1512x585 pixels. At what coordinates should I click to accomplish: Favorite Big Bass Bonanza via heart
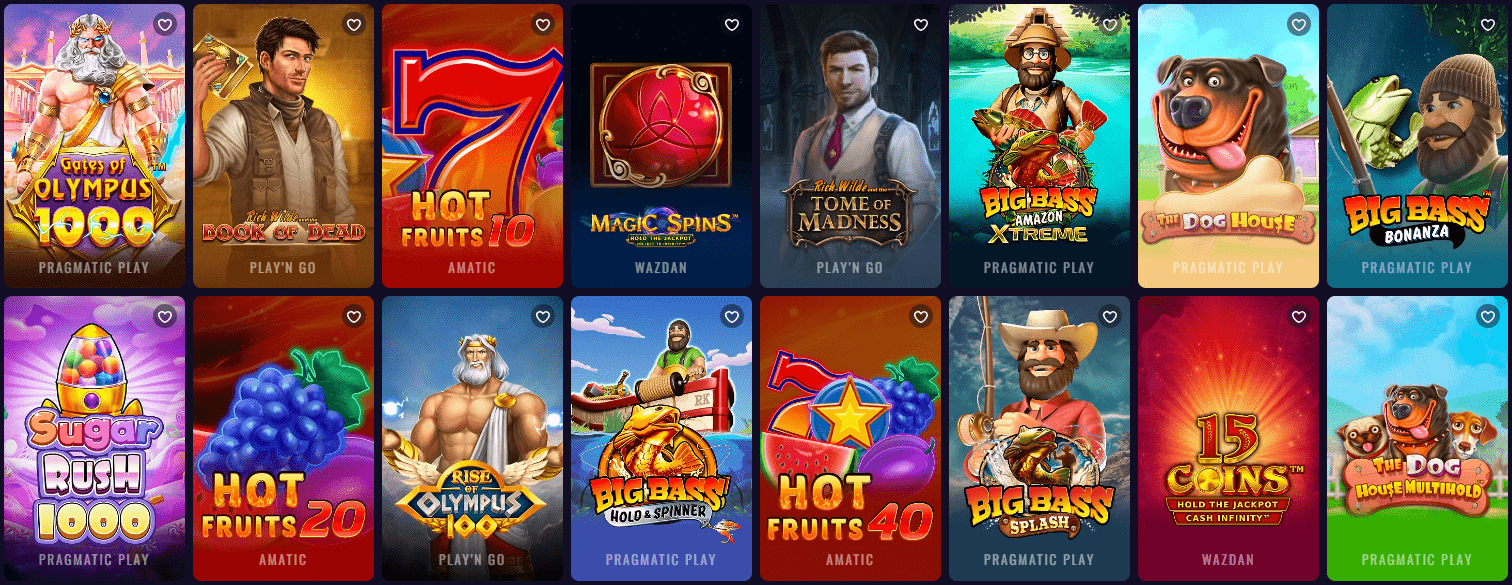(1488, 25)
